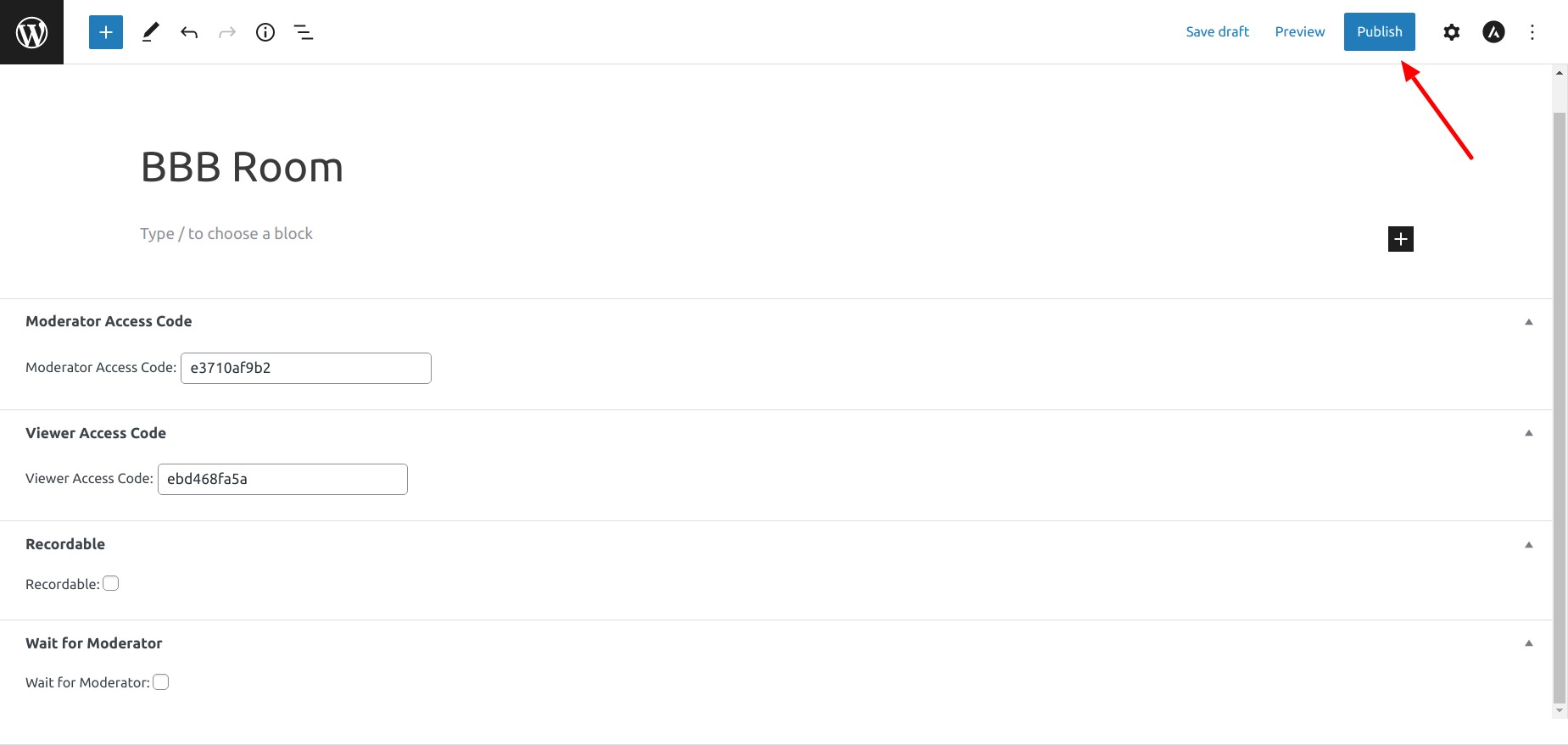Viewport: 1568px width, 745px height.
Task: Focus the Moderator Access Code field
Action: [x=306, y=368]
